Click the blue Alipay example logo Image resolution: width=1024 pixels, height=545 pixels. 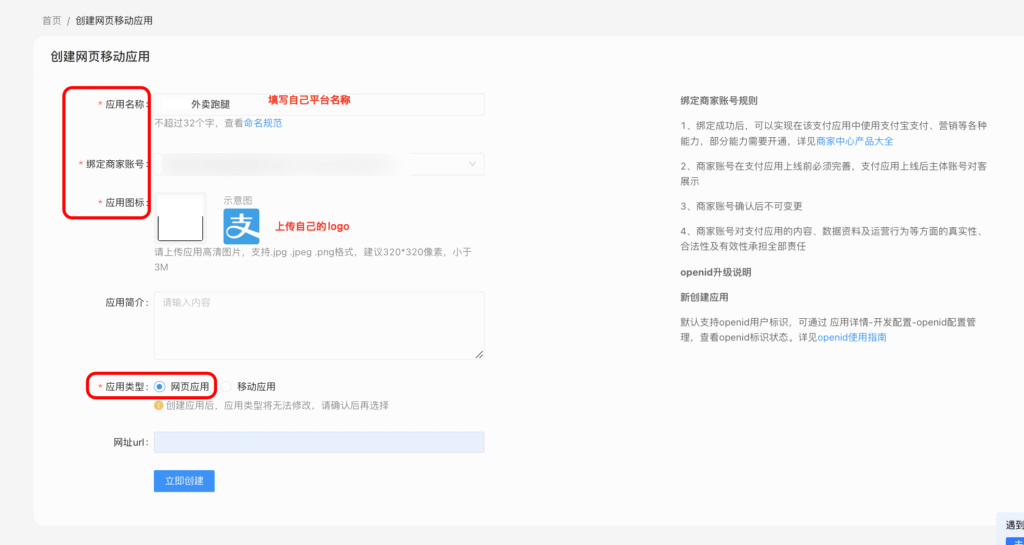click(x=241, y=226)
